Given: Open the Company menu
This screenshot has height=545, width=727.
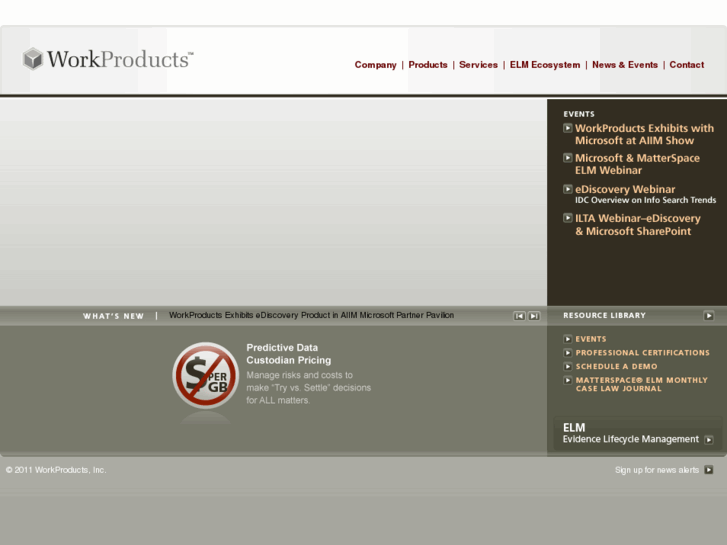Looking at the screenshot, I should click(376, 65).
